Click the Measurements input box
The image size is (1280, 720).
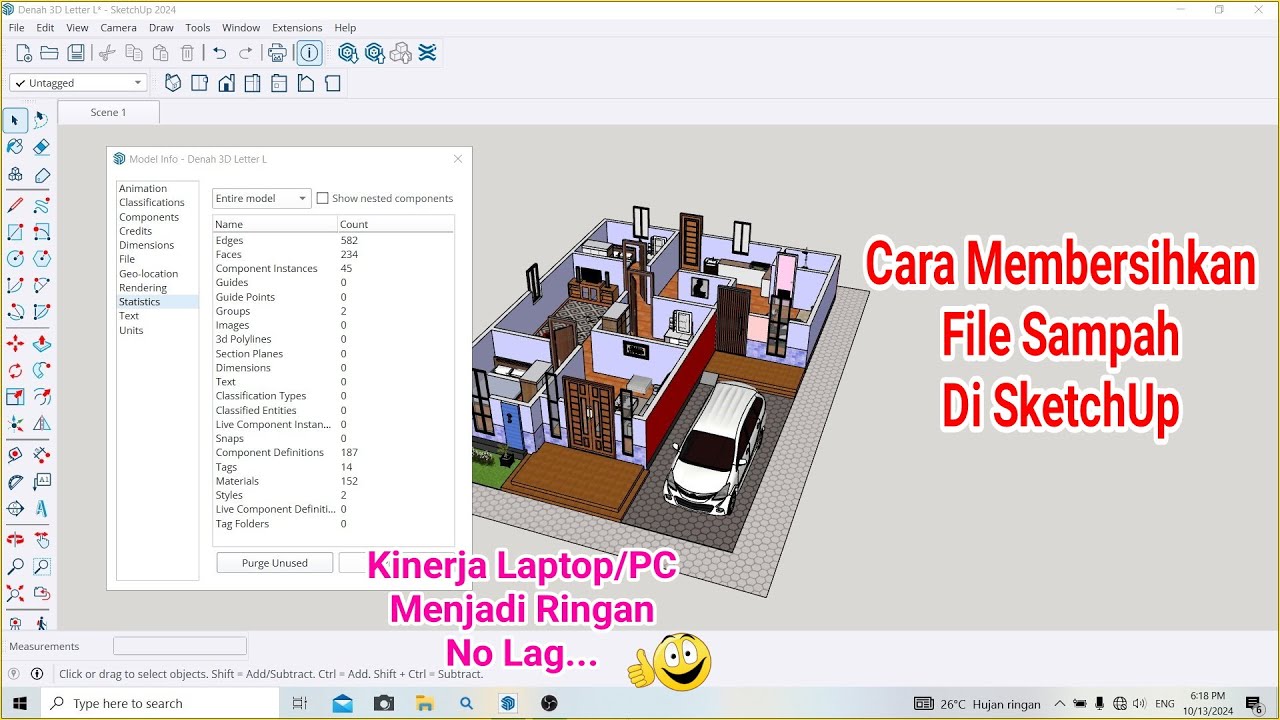pyautogui.click(x=180, y=646)
